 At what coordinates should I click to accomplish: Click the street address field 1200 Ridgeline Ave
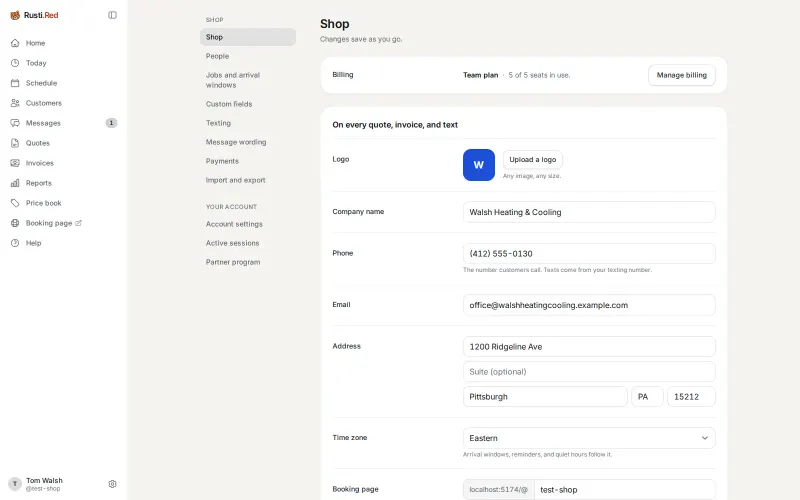589,346
